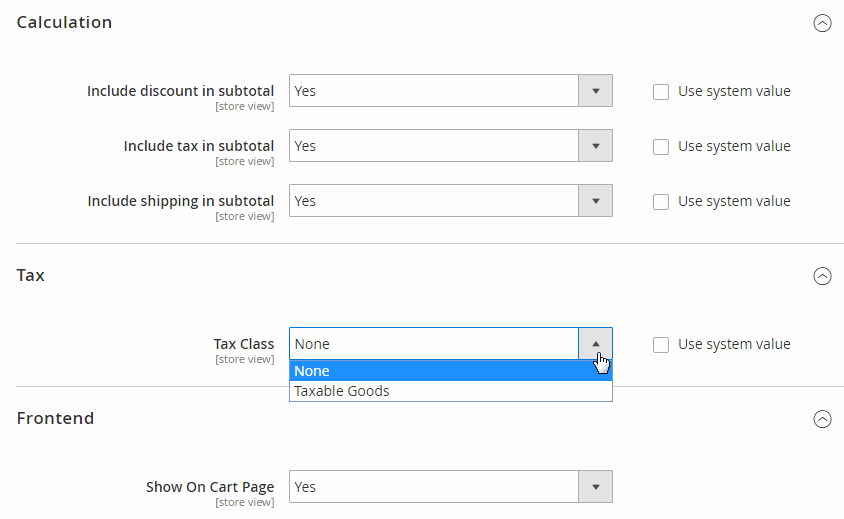Open Include shipping in subtotal dropdown
This screenshot has height=519, width=844.
tap(434, 201)
